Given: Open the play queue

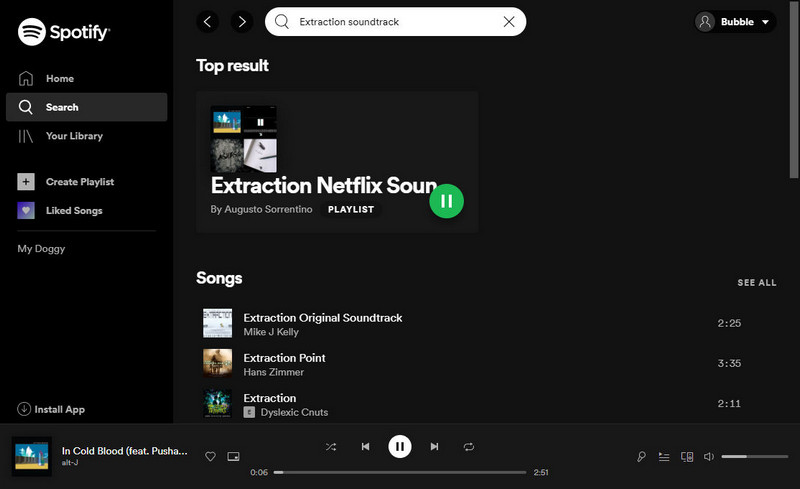Looking at the screenshot, I should [x=664, y=456].
